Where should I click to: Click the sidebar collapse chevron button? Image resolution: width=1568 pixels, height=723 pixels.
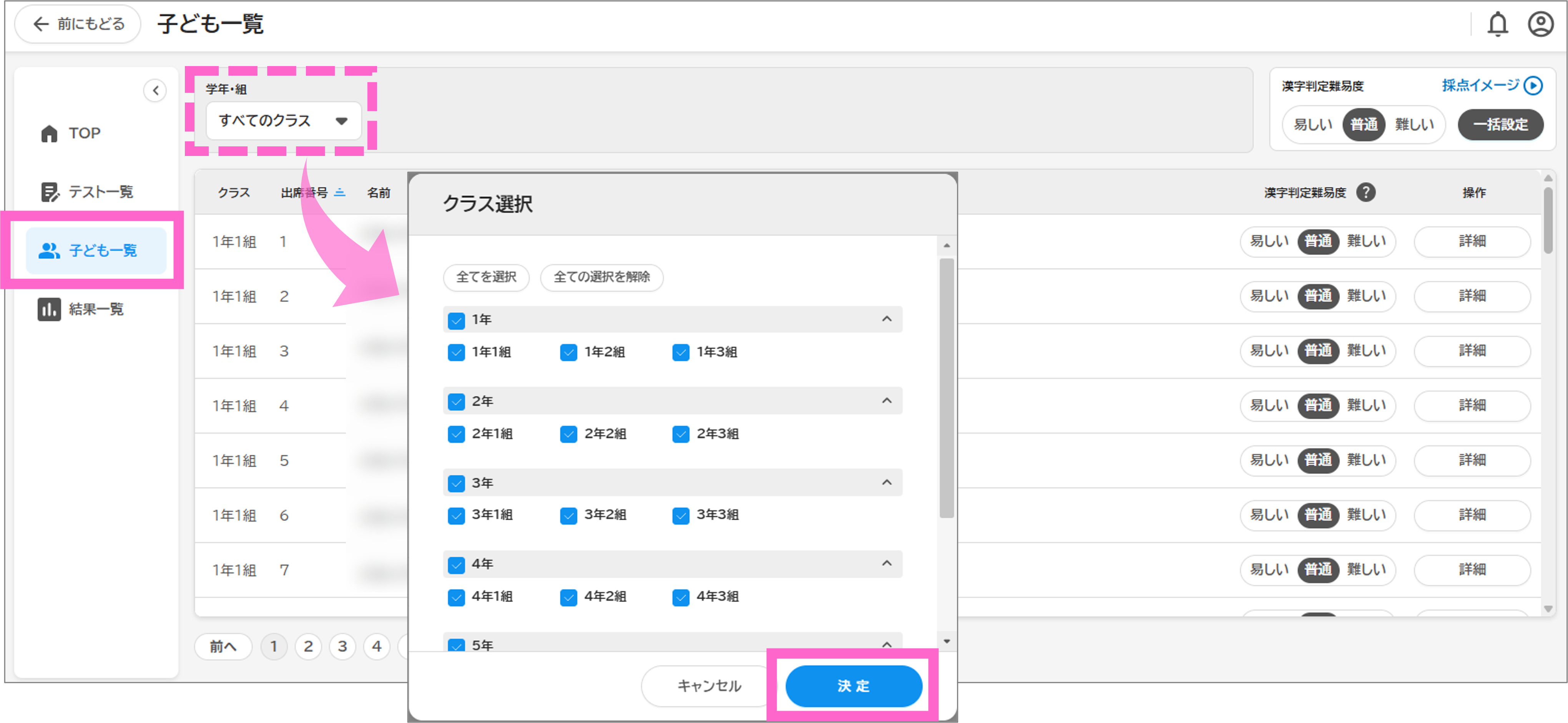point(155,91)
